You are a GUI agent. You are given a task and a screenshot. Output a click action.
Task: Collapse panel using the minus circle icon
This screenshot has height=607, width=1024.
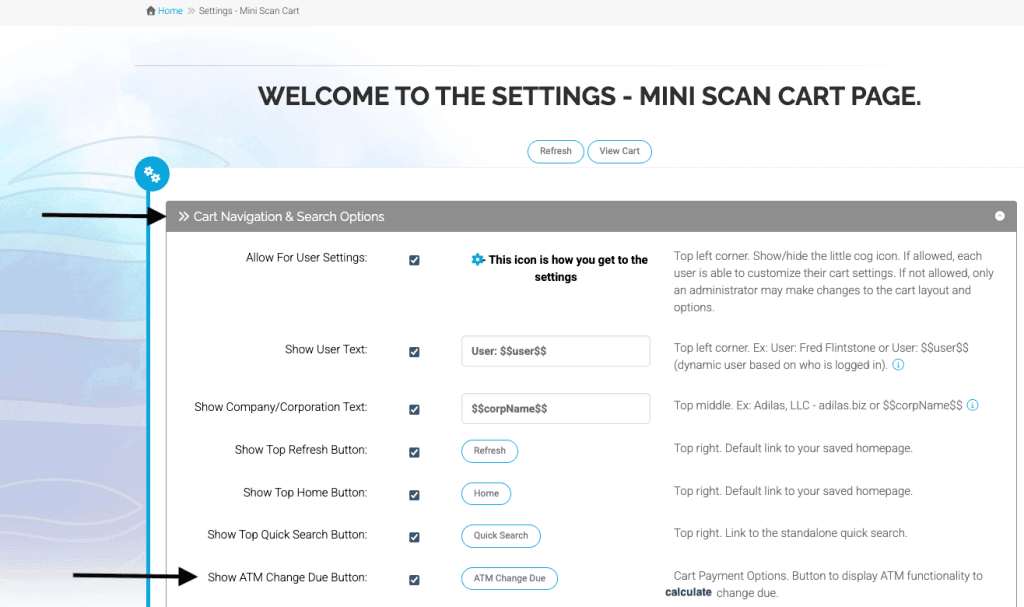pyautogui.click(x=999, y=216)
